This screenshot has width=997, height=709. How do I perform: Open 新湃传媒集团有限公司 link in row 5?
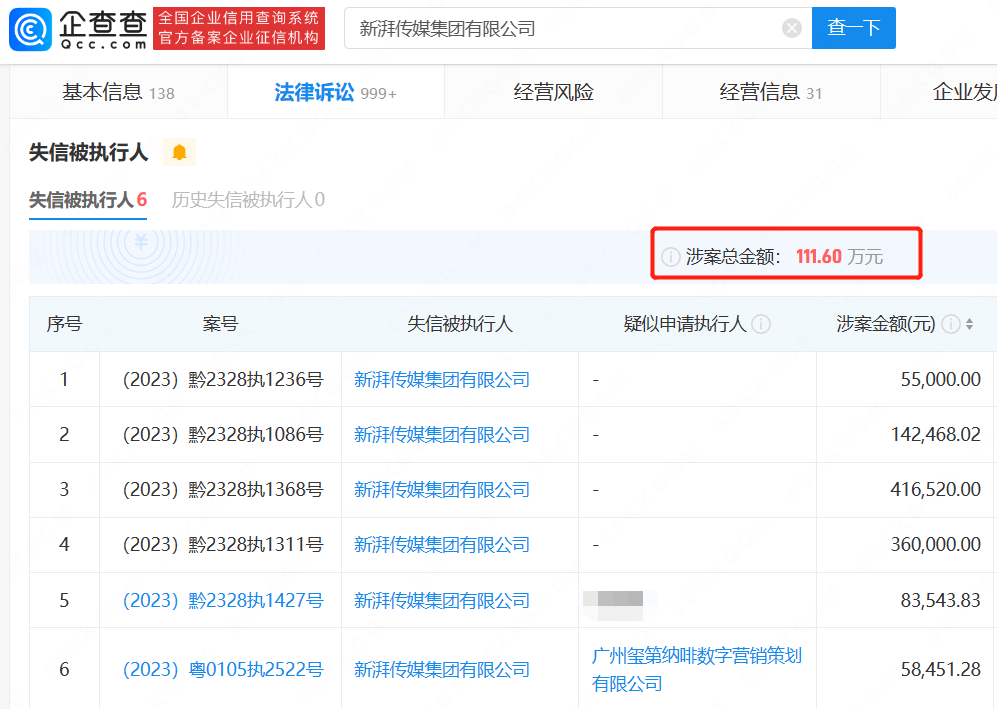coord(442,600)
